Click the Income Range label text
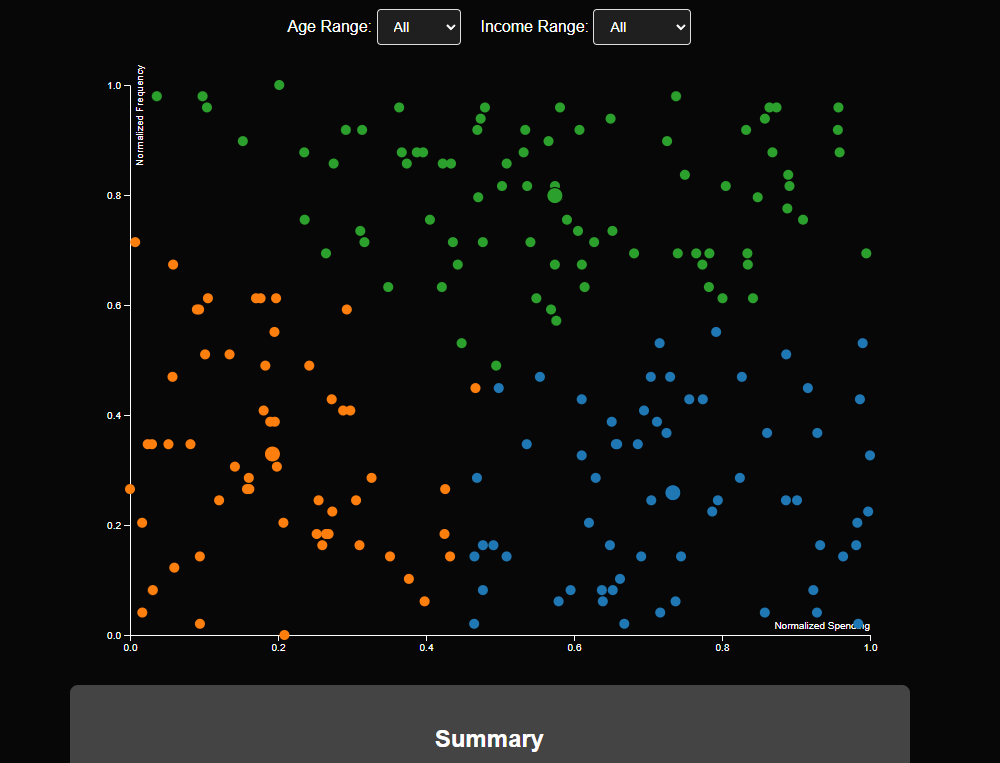The image size is (1000, 763). tap(534, 27)
